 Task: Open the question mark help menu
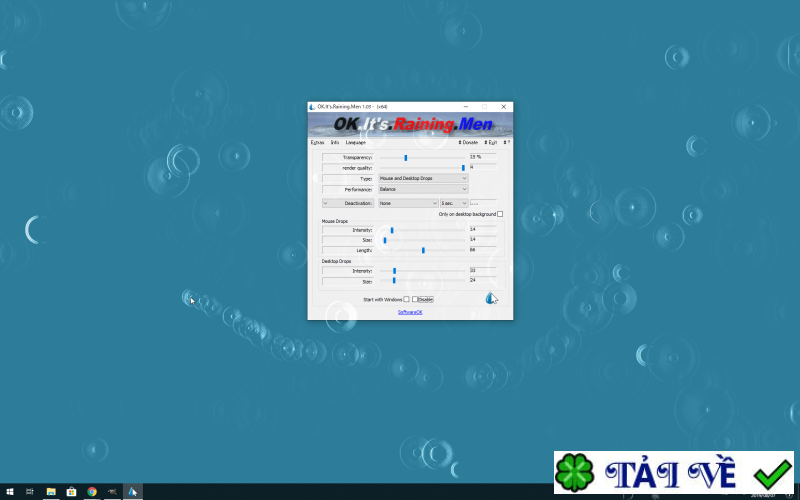tap(506, 142)
